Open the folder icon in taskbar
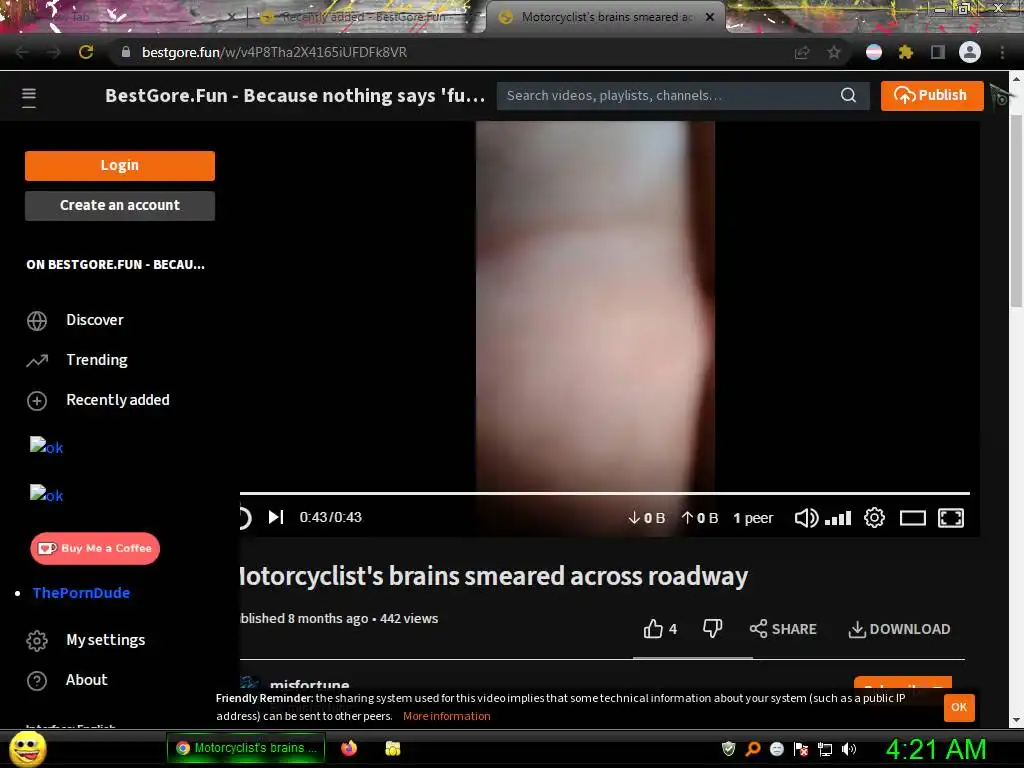Viewport: 1024px width, 768px height. click(x=392, y=748)
